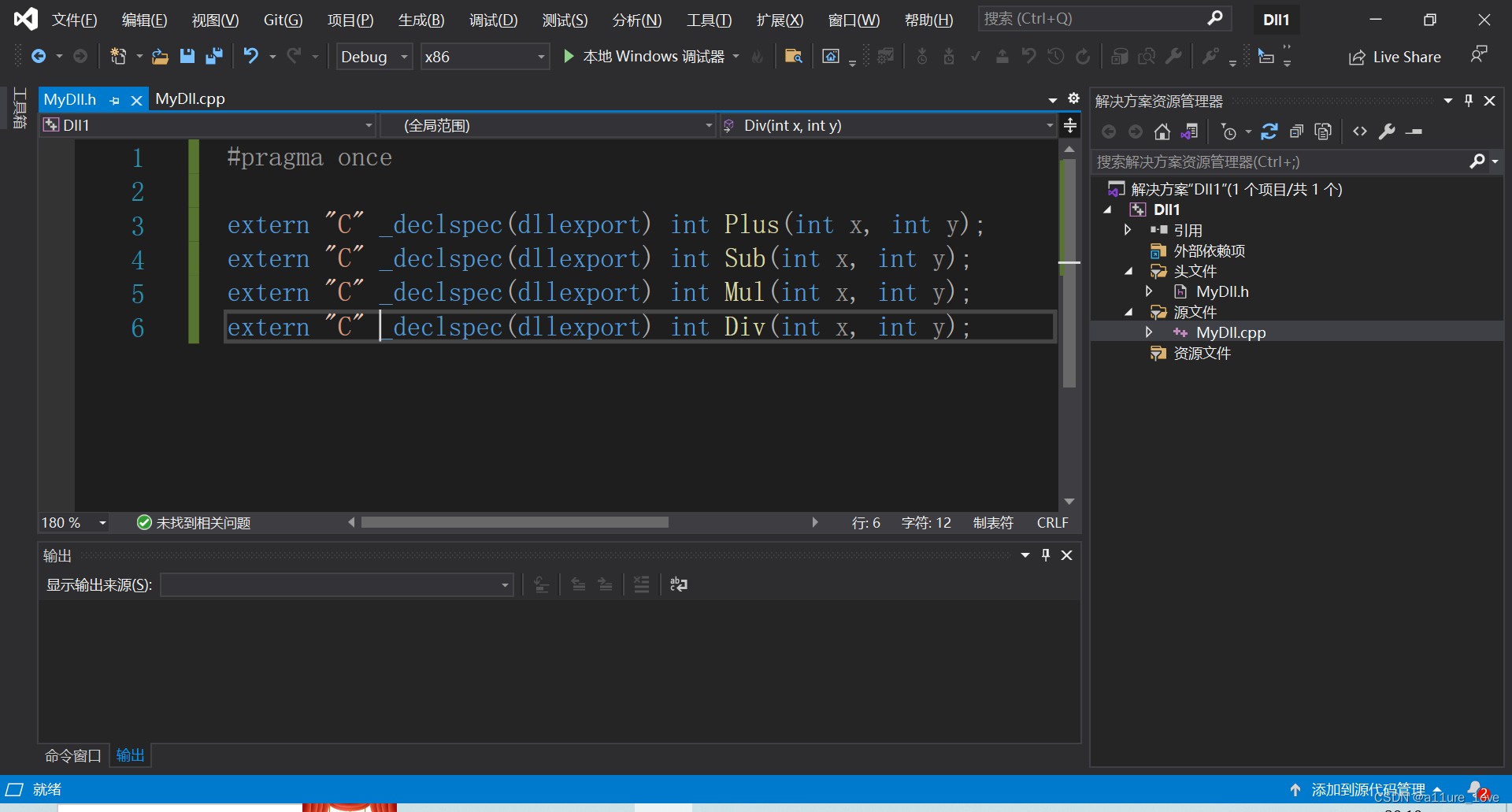This screenshot has height=812, width=1512.
Task: Open the 工具箱 side tab
Action: pyautogui.click(x=20, y=108)
